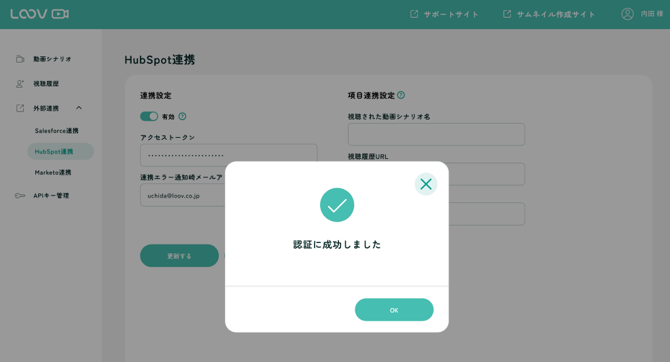This screenshot has width=670, height=362.
Task: Click the external icon beside サポートサイト
Action: click(414, 14)
